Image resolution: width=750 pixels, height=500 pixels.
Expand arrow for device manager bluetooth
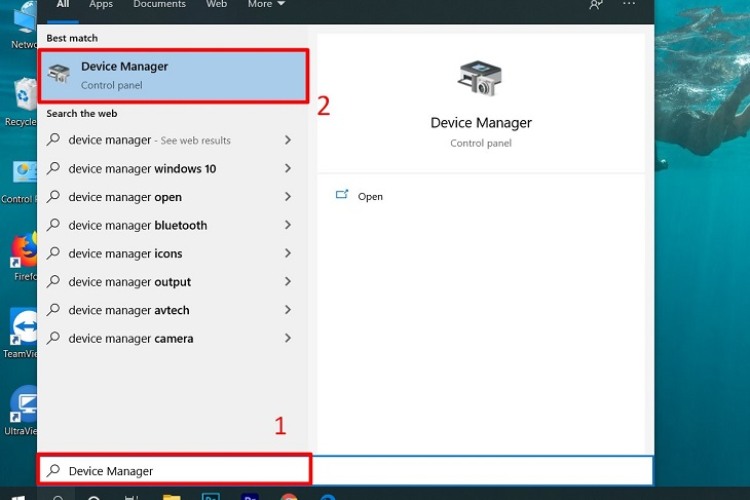(288, 225)
